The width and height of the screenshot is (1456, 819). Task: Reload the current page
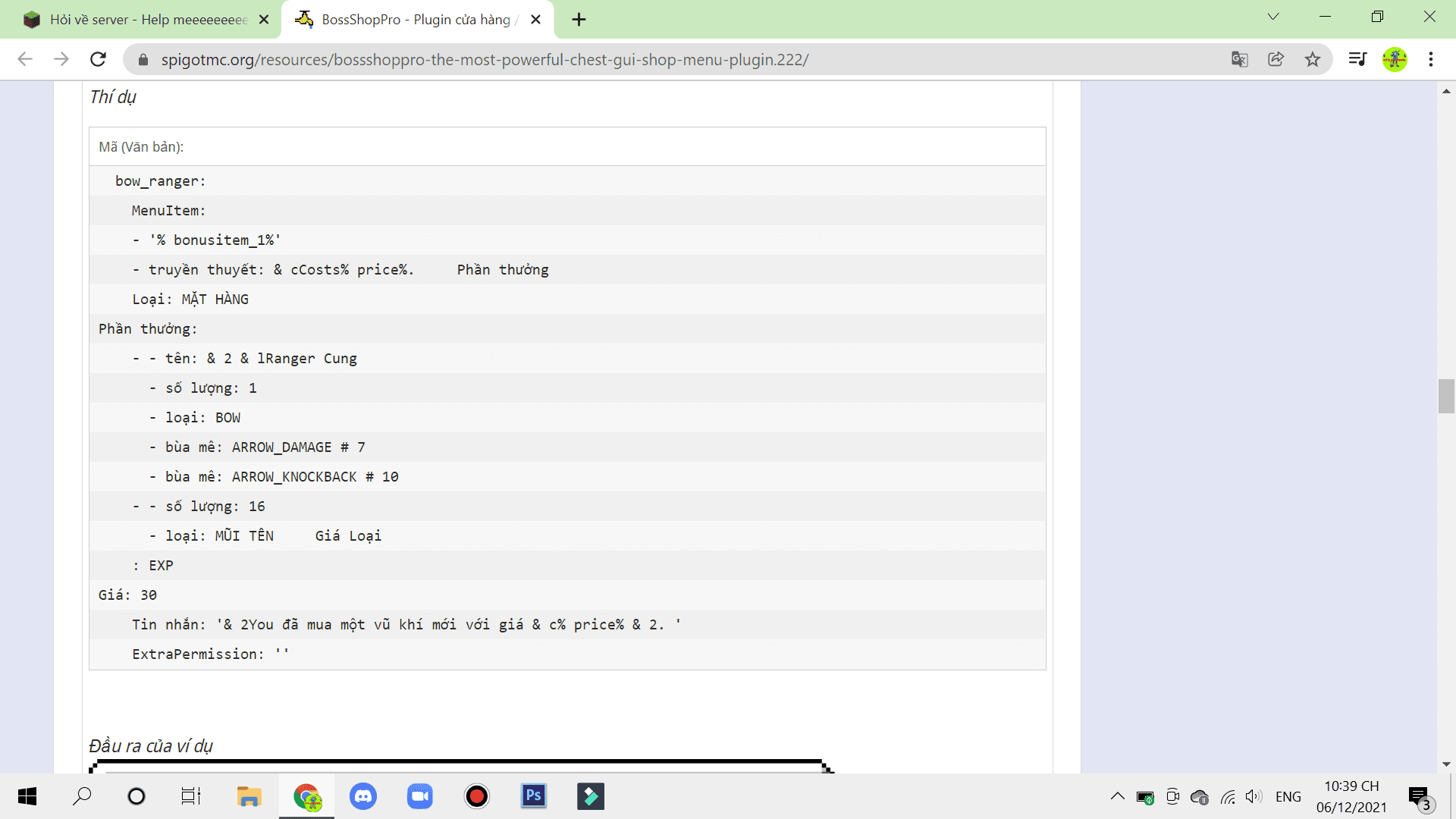coord(98,59)
